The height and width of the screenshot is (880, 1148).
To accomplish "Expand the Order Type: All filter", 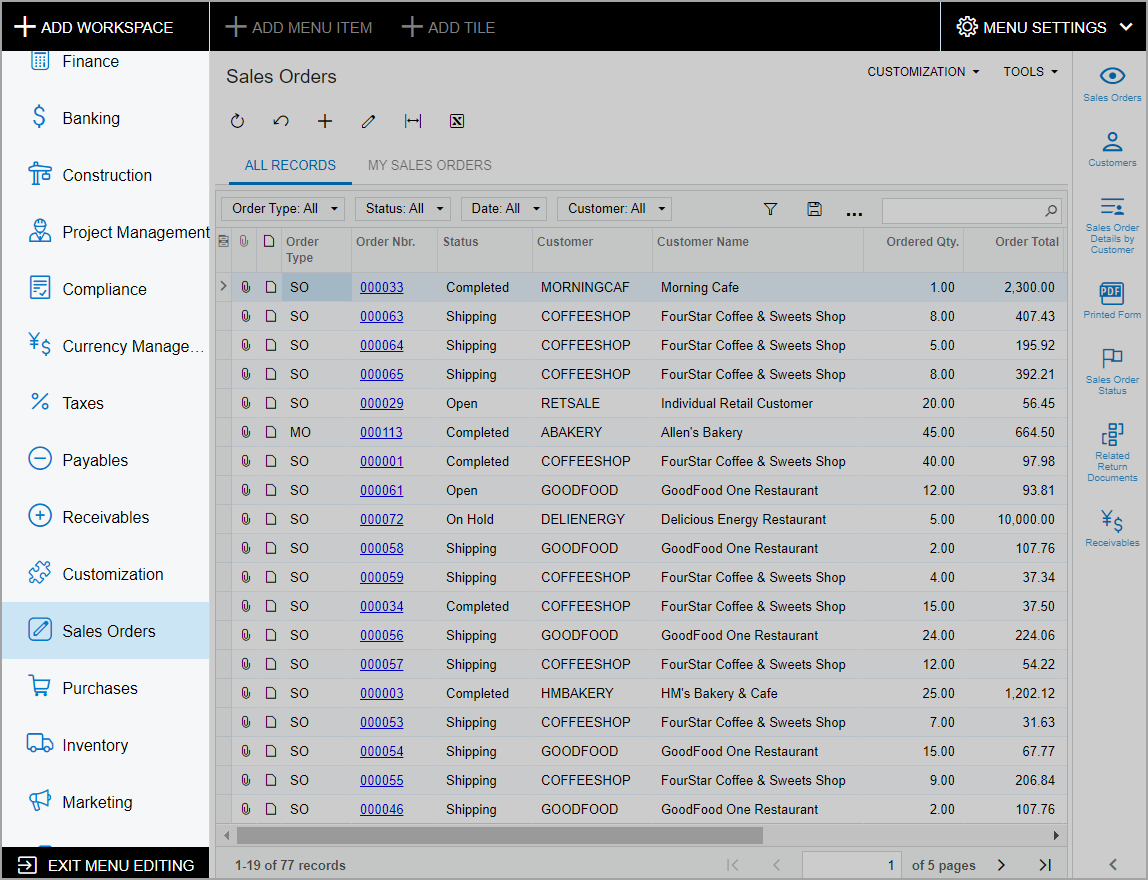I will 283,209.
